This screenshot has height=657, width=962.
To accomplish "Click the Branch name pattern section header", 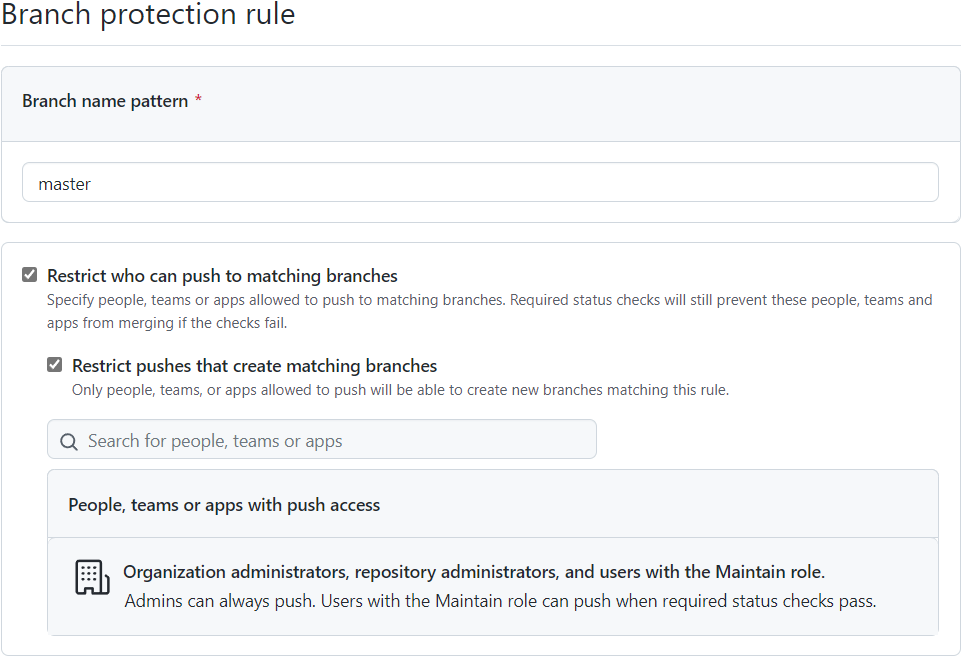I will [104, 100].
